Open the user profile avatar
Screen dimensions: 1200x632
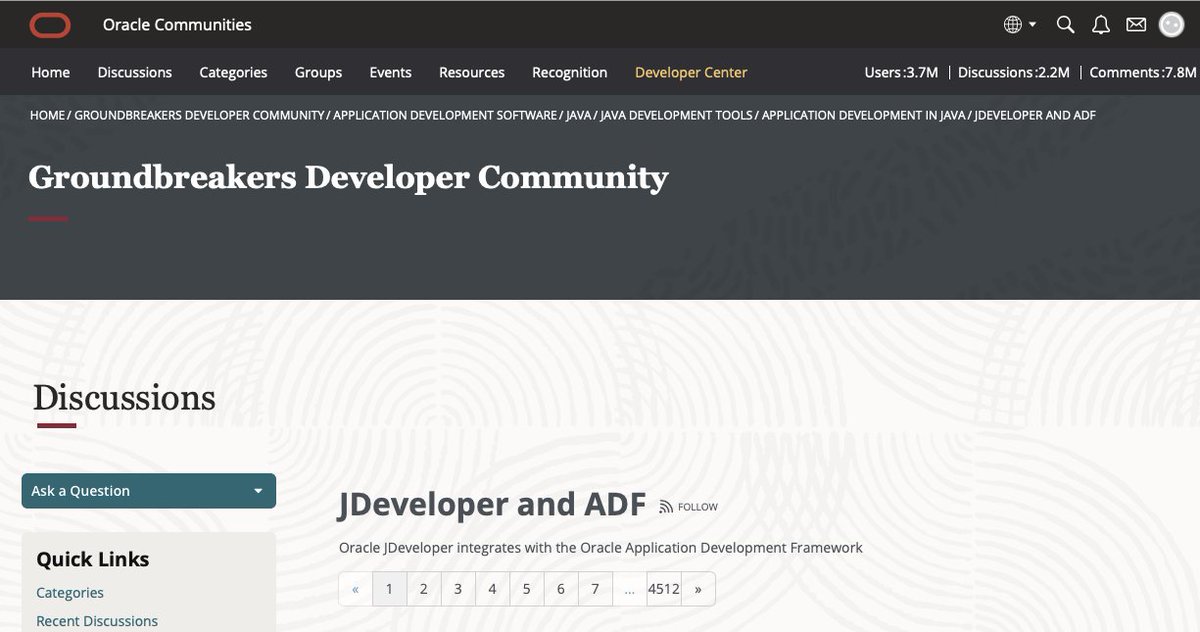[x=1171, y=24]
